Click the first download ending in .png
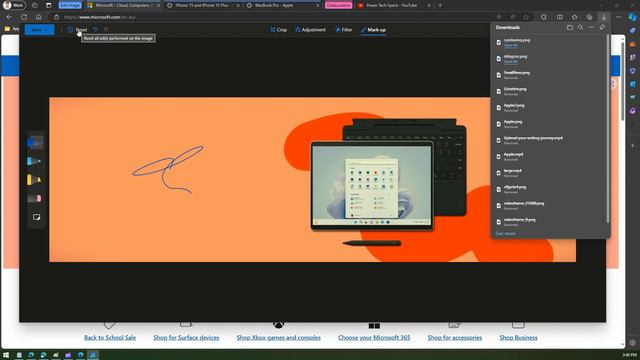 click(548, 42)
